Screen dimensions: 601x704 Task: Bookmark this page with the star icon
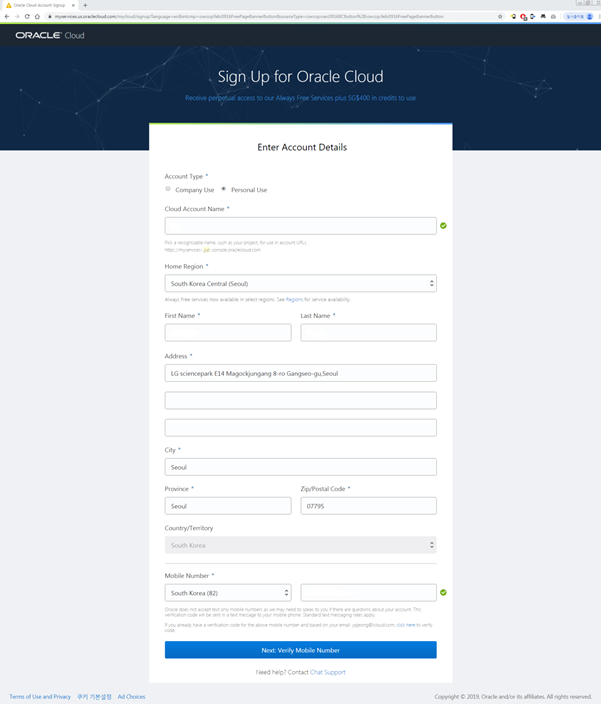coord(500,17)
